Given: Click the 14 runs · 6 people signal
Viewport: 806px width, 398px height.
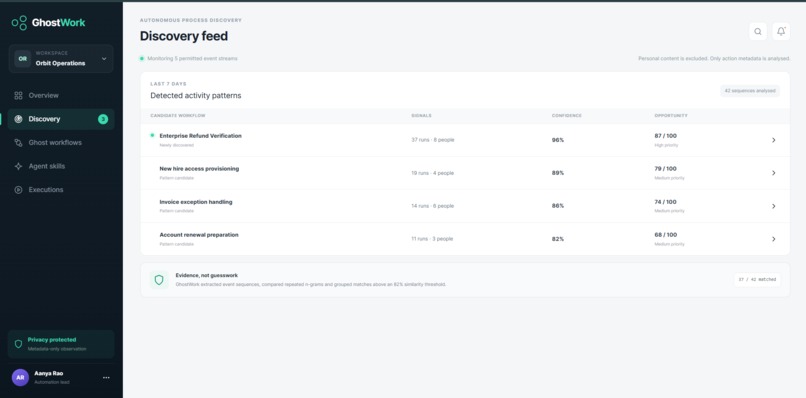Looking at the screenshot, I should tap(433, 206).
